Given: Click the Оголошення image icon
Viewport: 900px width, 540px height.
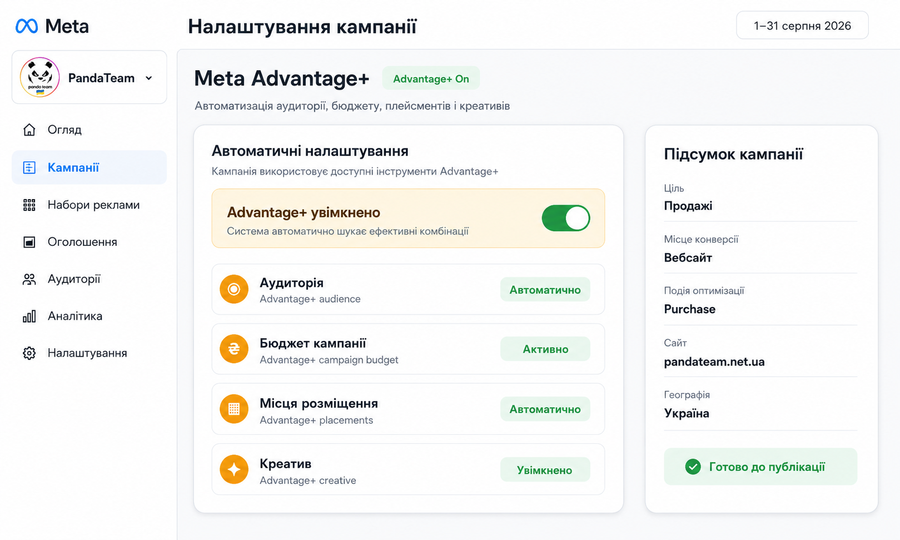Looking at the screenshot, I should coord(29,242).
